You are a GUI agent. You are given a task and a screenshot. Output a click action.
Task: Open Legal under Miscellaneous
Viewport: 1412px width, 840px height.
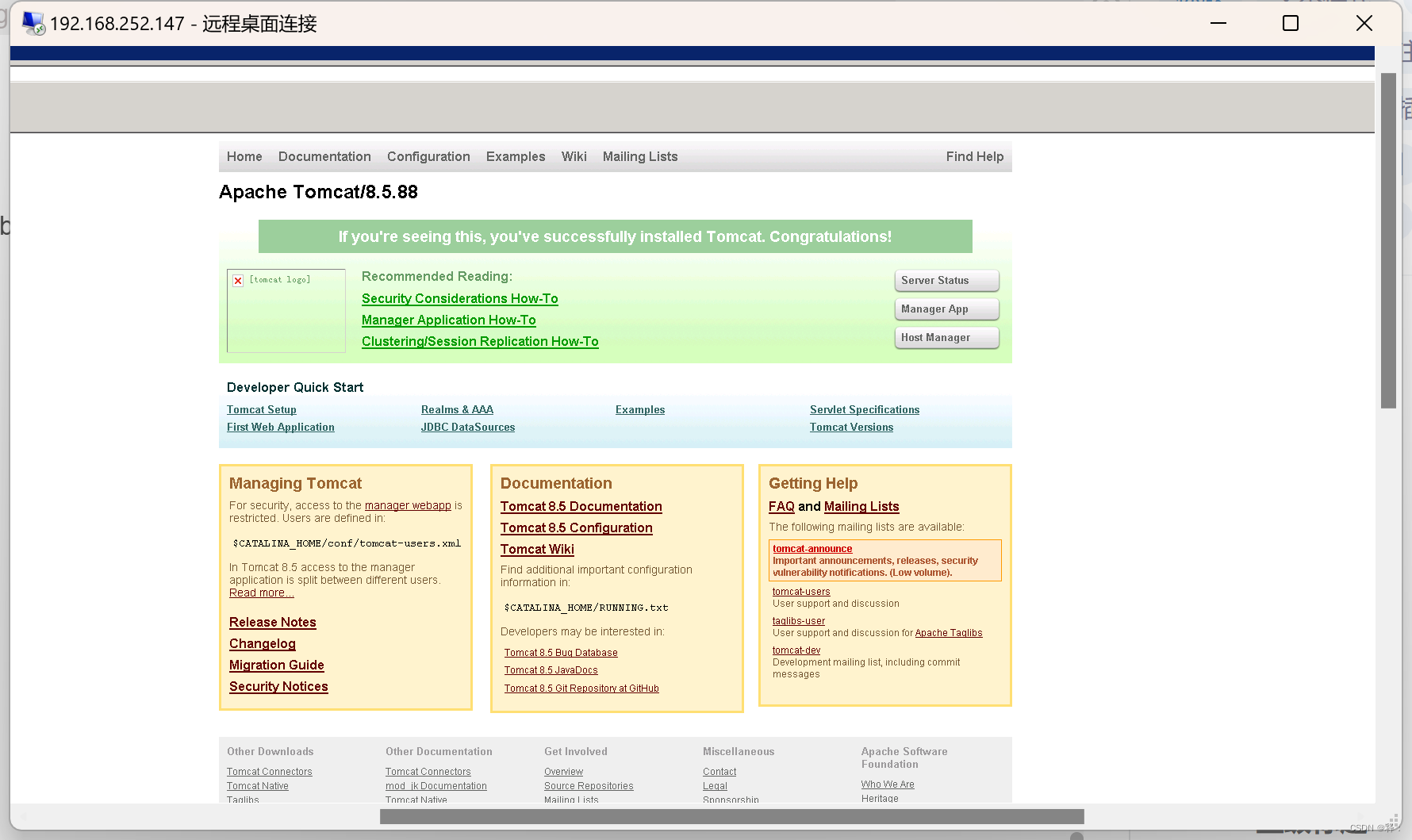[x=715, y=786]
